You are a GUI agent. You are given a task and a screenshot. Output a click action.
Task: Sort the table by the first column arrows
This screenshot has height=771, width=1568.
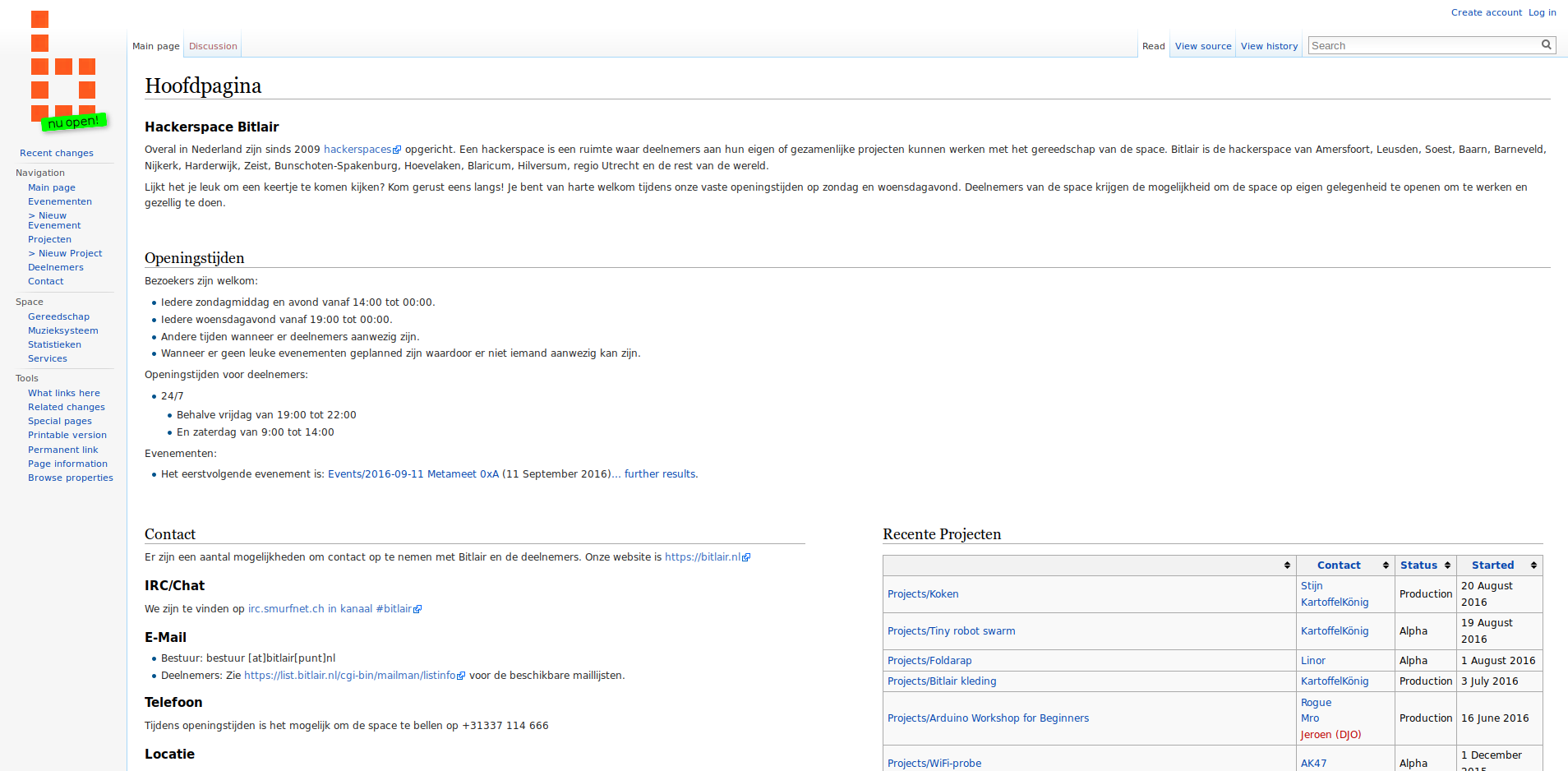pyautogui.click(x=1286, y=566)
